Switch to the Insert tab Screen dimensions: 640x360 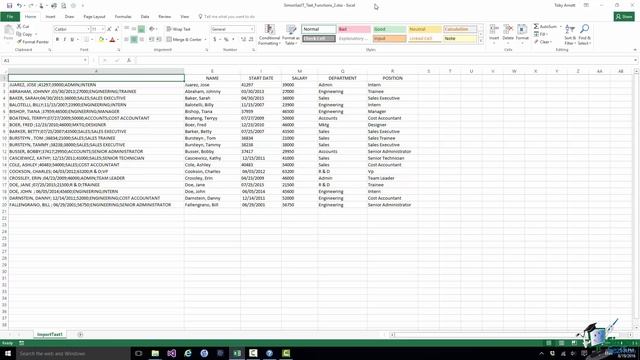pyautogui.click(x=50, y=17)
